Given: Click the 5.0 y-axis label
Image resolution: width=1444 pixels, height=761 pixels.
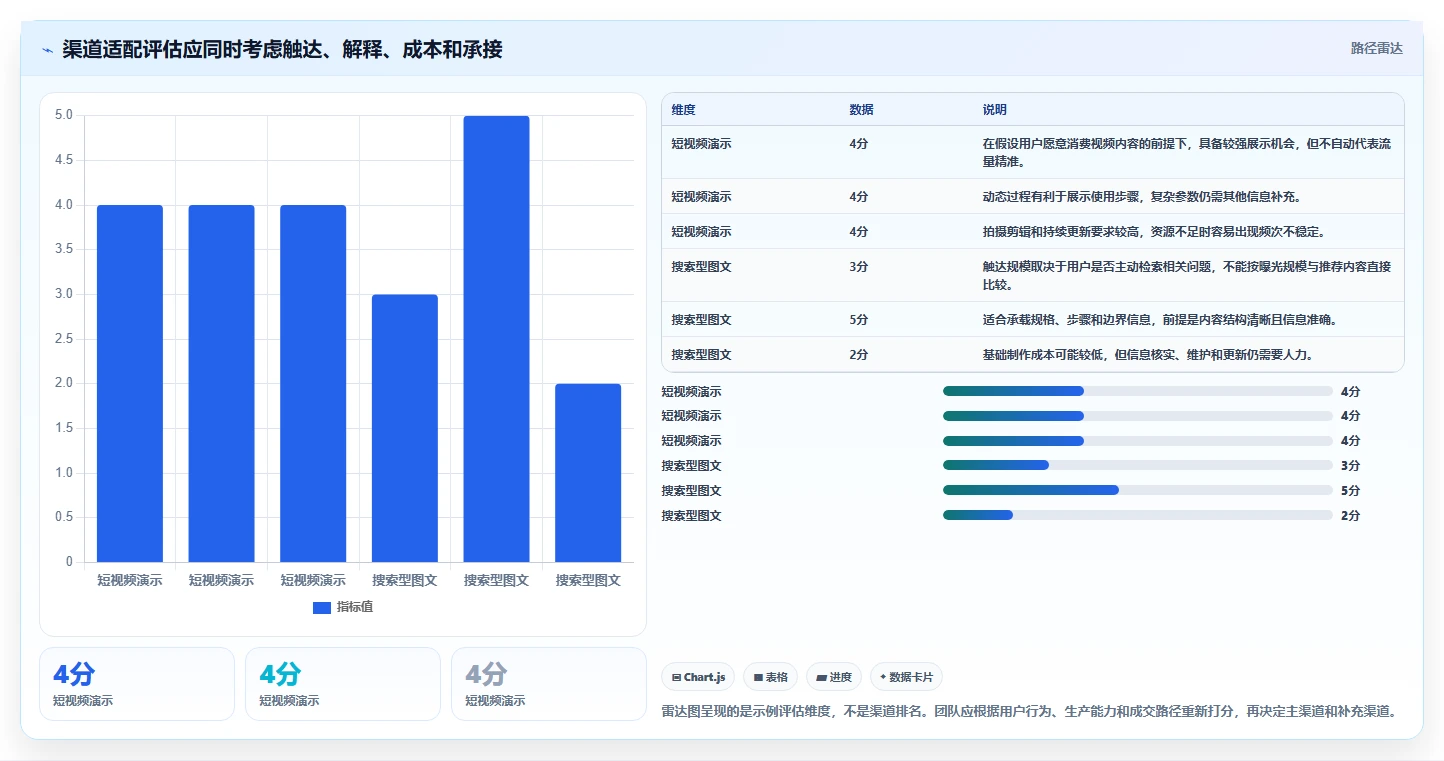Looking at the screenshot, I should point(63,115).
